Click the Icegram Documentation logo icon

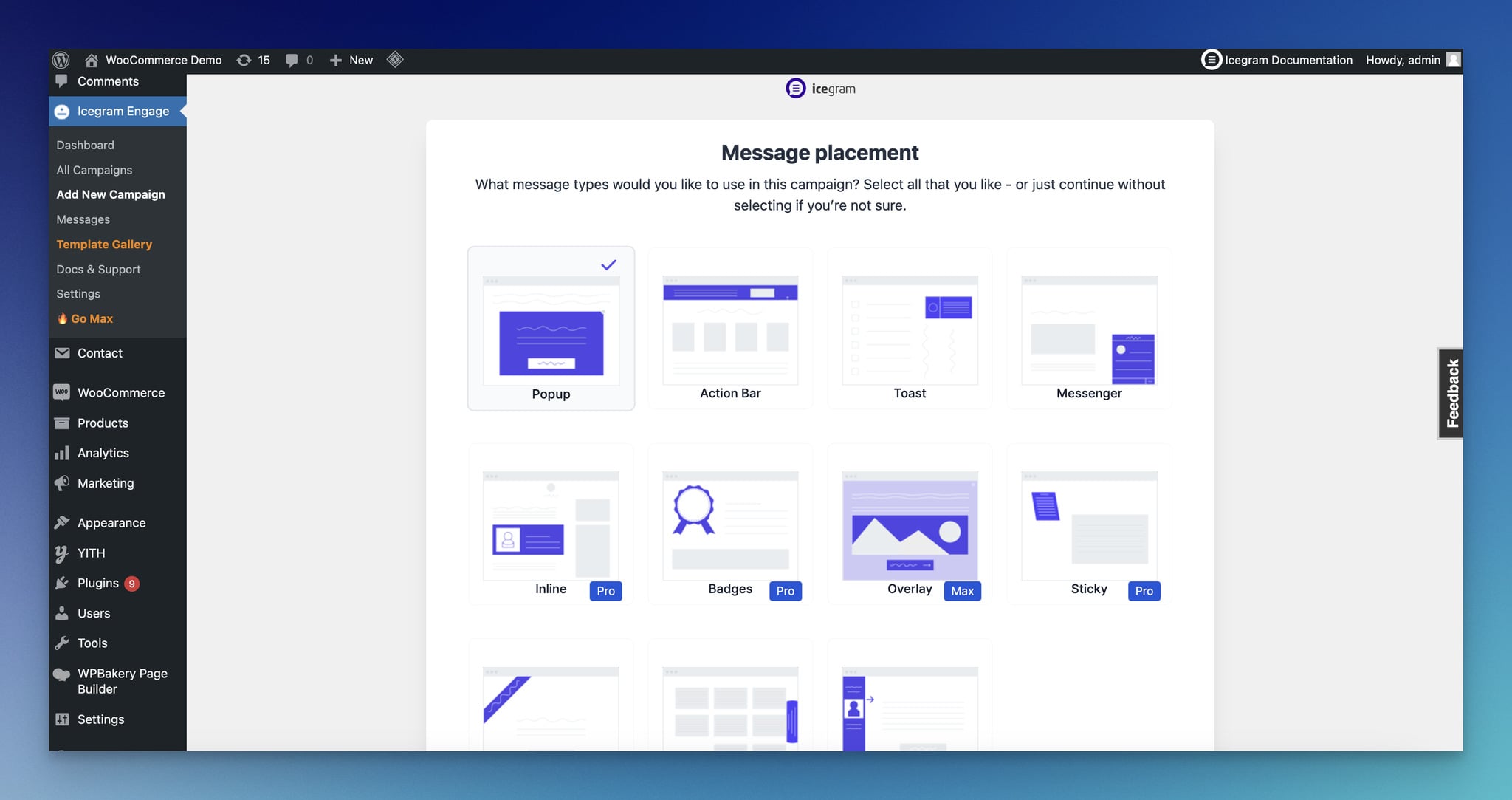[1211, 60]
